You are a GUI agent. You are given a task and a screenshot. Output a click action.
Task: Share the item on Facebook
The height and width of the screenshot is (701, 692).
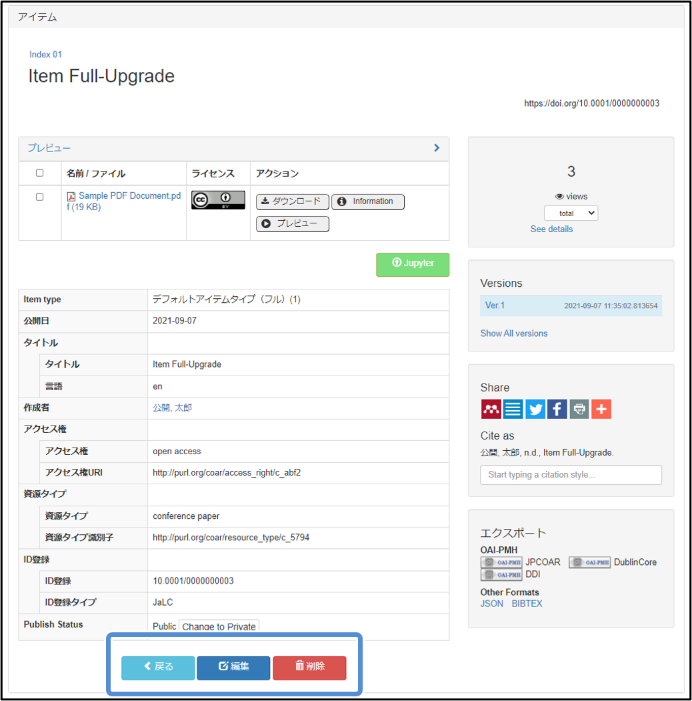click(557, 409)
